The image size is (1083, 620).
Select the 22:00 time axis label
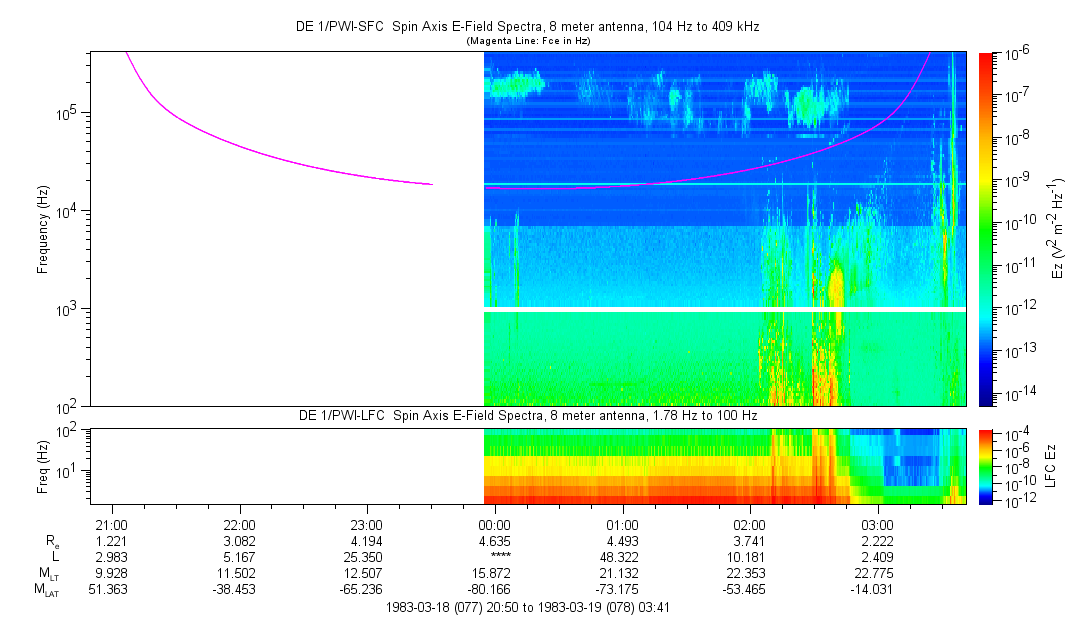[240, 525]
